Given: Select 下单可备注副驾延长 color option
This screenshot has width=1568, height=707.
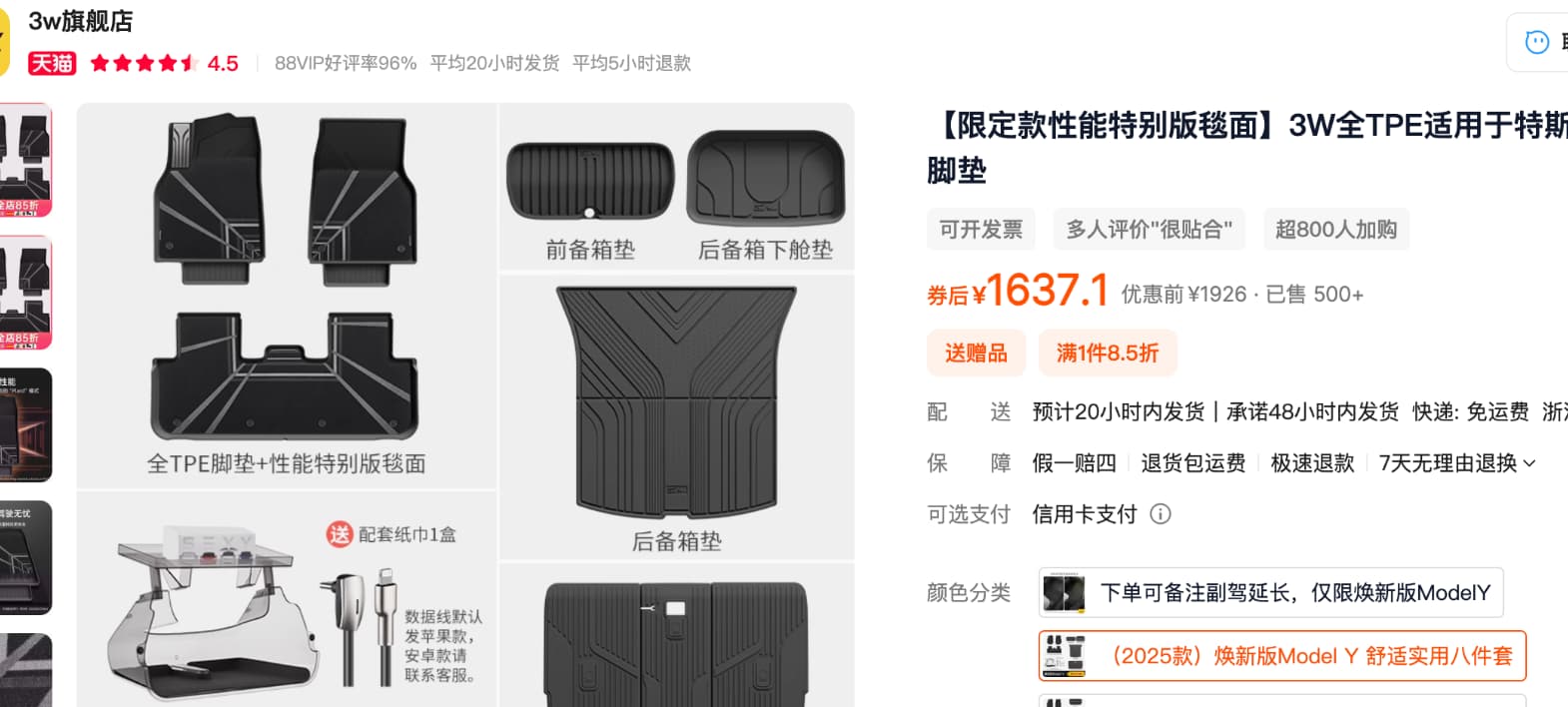Looking at the screenshot, I should pyautogui.click(x=1271, y=593).
